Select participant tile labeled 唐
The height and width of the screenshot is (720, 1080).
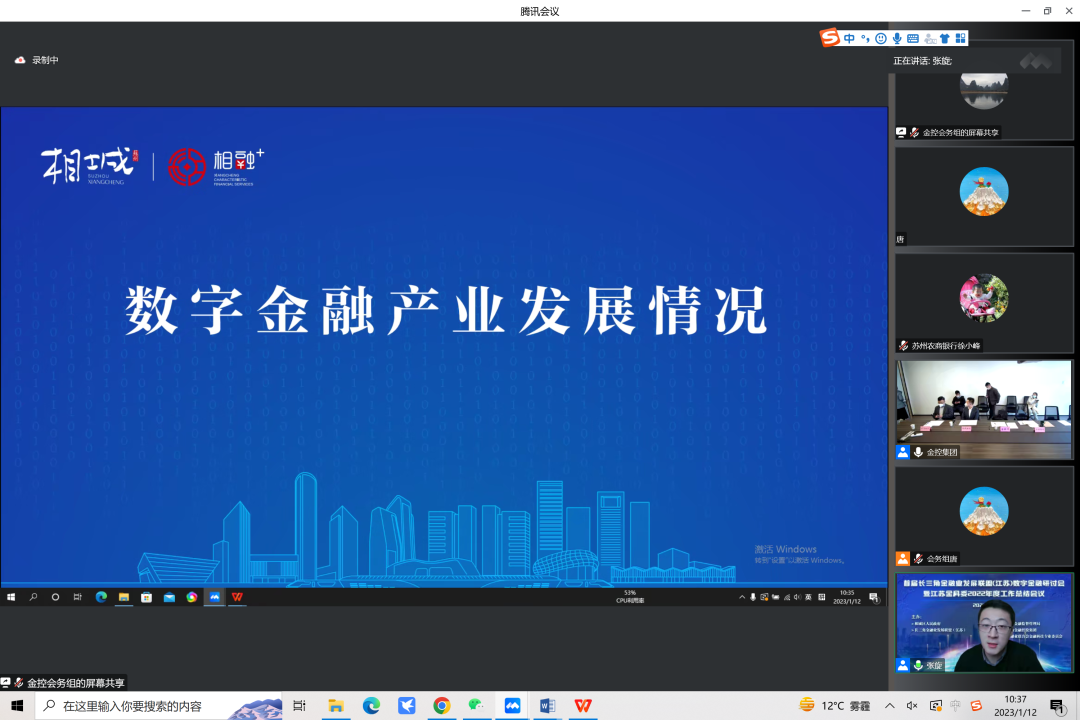(984, 196)
